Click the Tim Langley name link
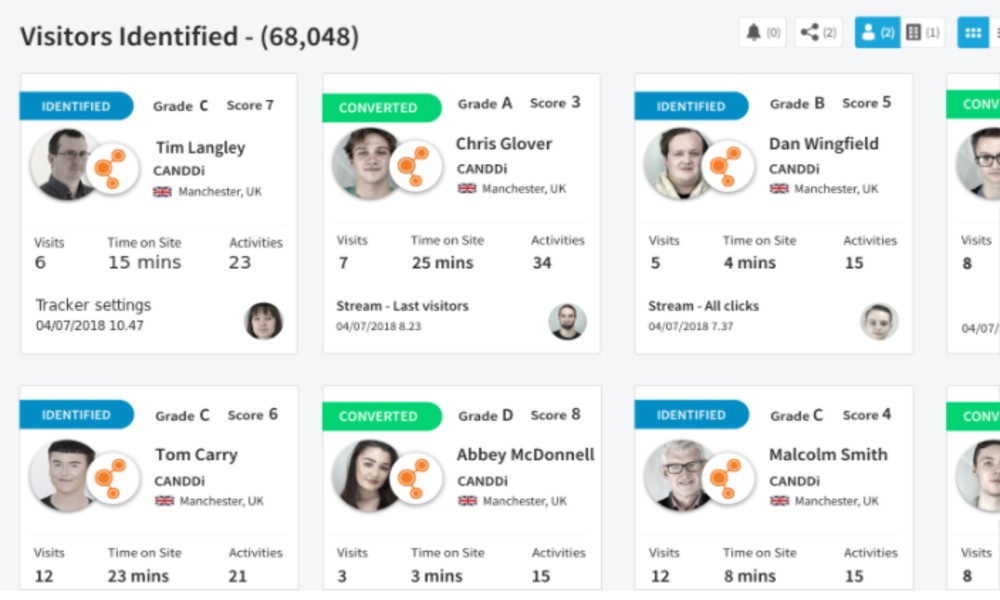 click(200, 148)
